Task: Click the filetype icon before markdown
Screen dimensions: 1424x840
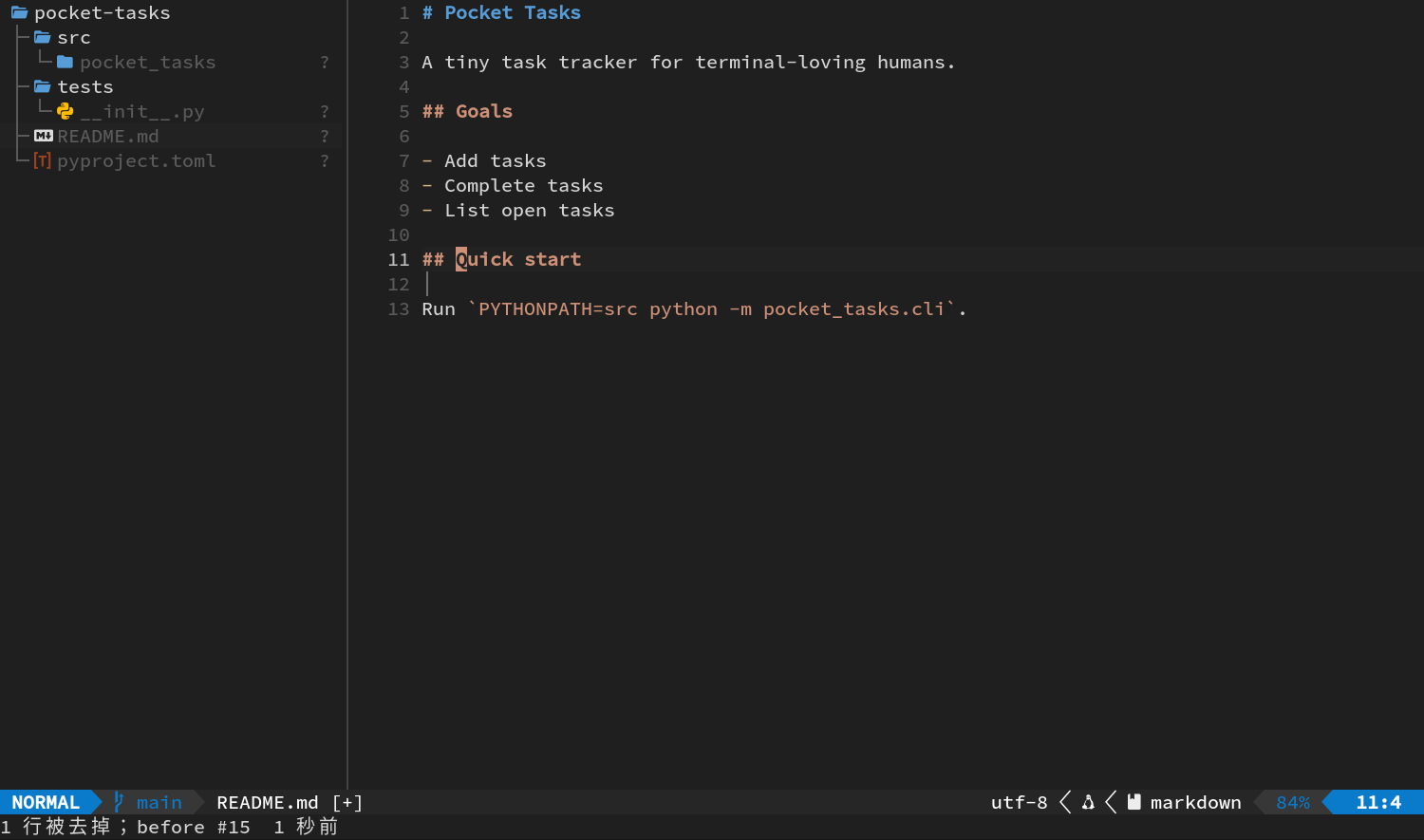Action: [1134, 803]
